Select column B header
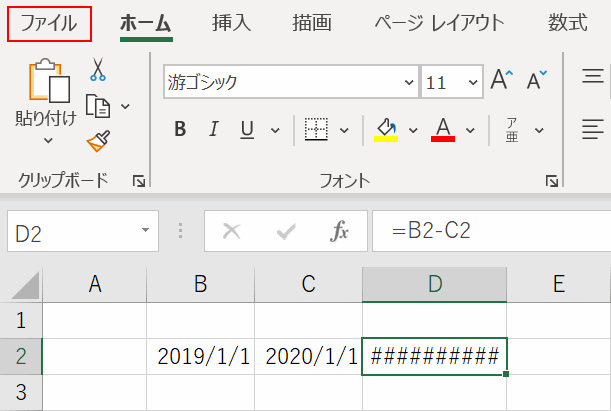The image size is (611, 411). click(201, 284)
